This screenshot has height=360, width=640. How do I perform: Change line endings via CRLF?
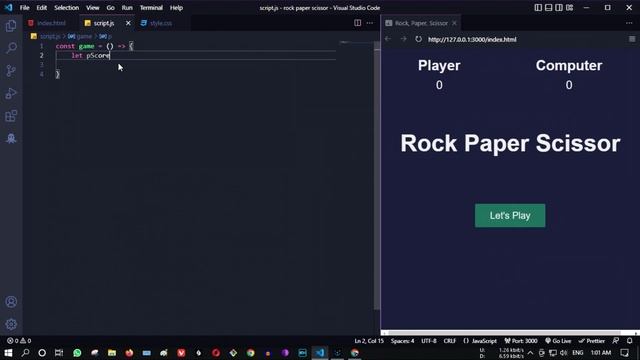pyautogui.click(x=449, y=341)
